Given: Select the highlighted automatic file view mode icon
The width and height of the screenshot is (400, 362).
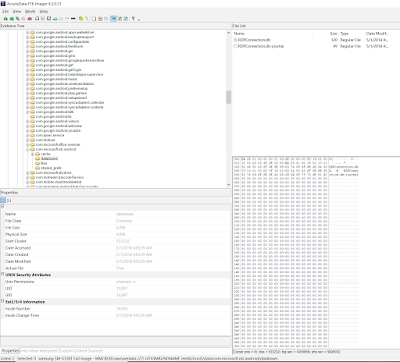Looking at the screenshot, I should pos(113,19).
